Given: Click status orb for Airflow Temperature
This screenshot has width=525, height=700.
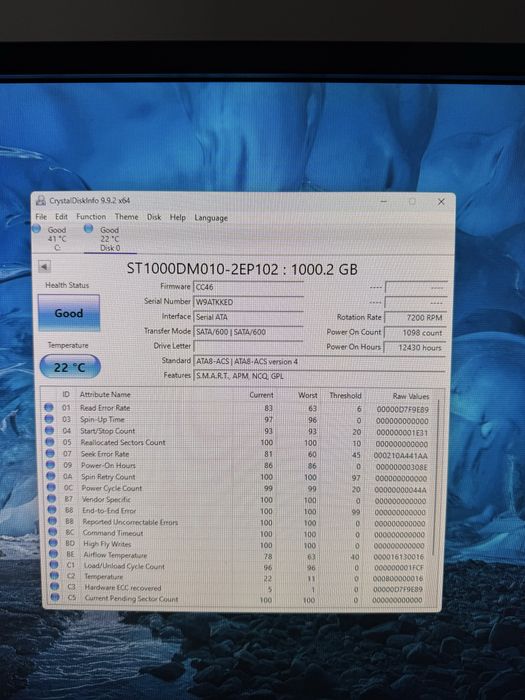Looking at the screenshot, I should (x=54, y=554).
